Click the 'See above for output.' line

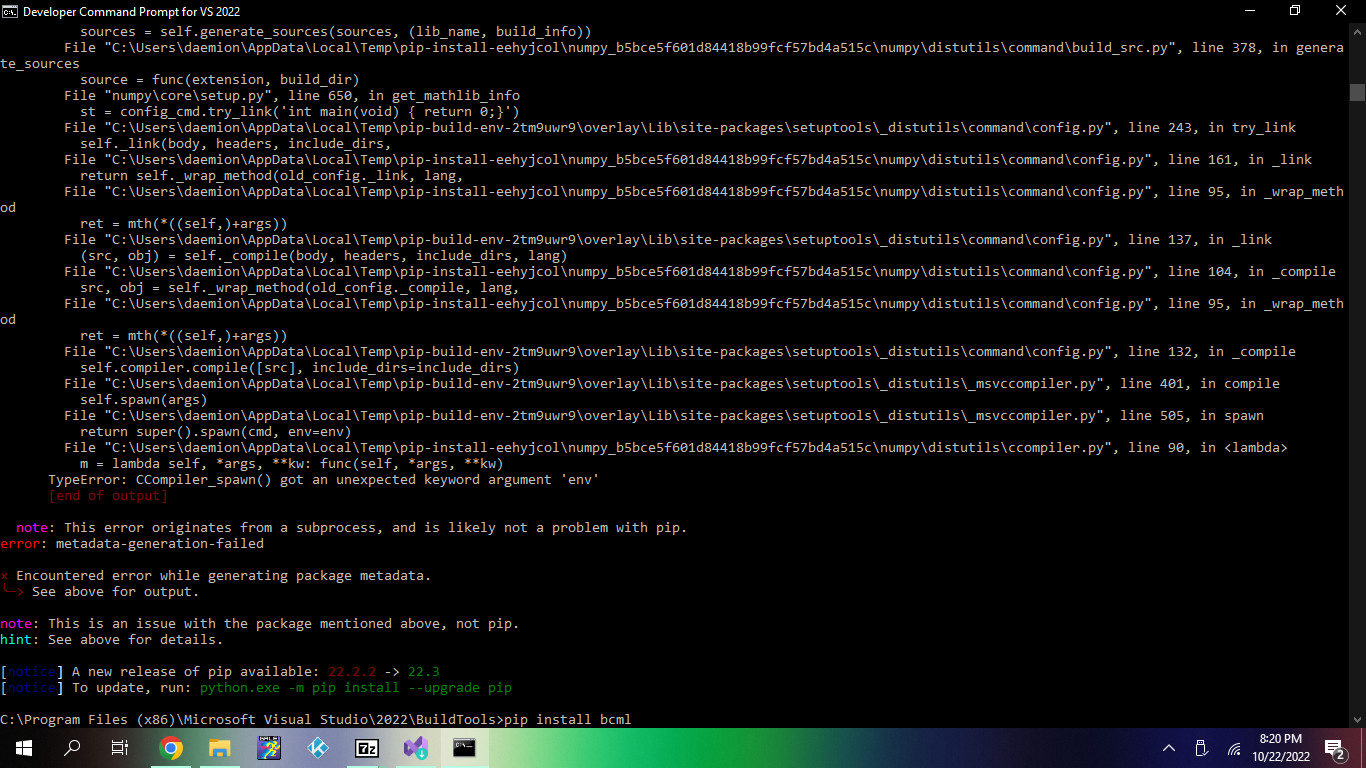116,592
